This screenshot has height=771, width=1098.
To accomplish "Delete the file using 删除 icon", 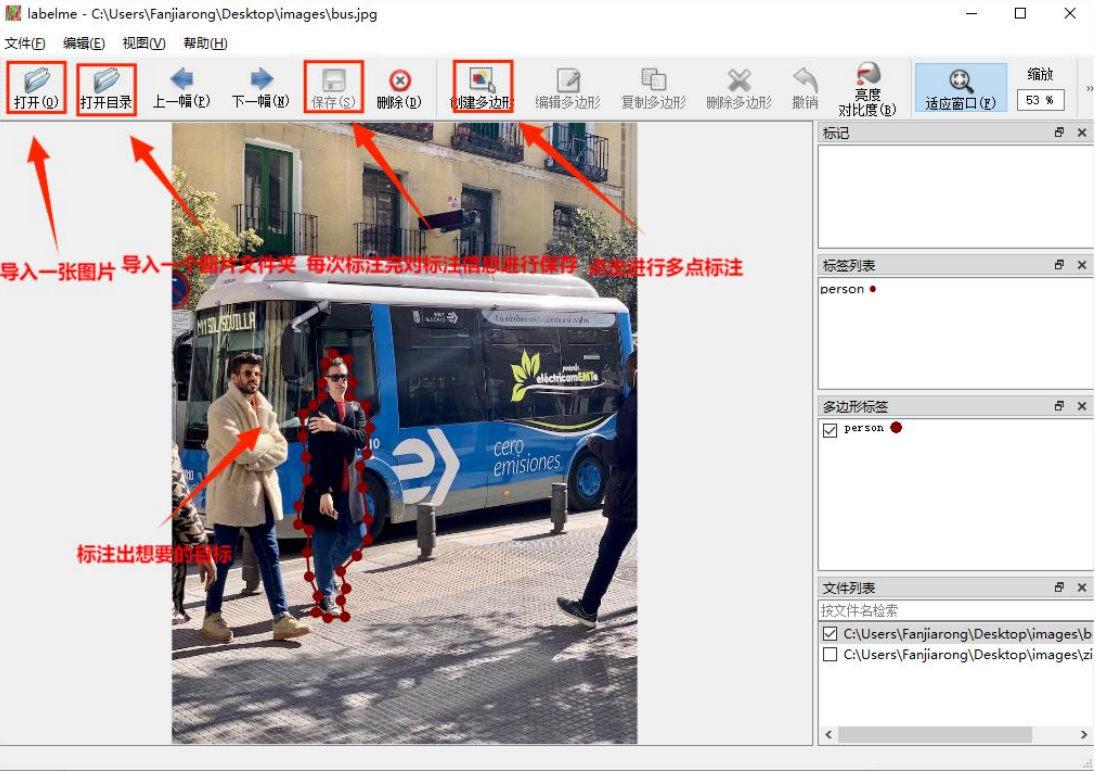I will coord(399,88).
